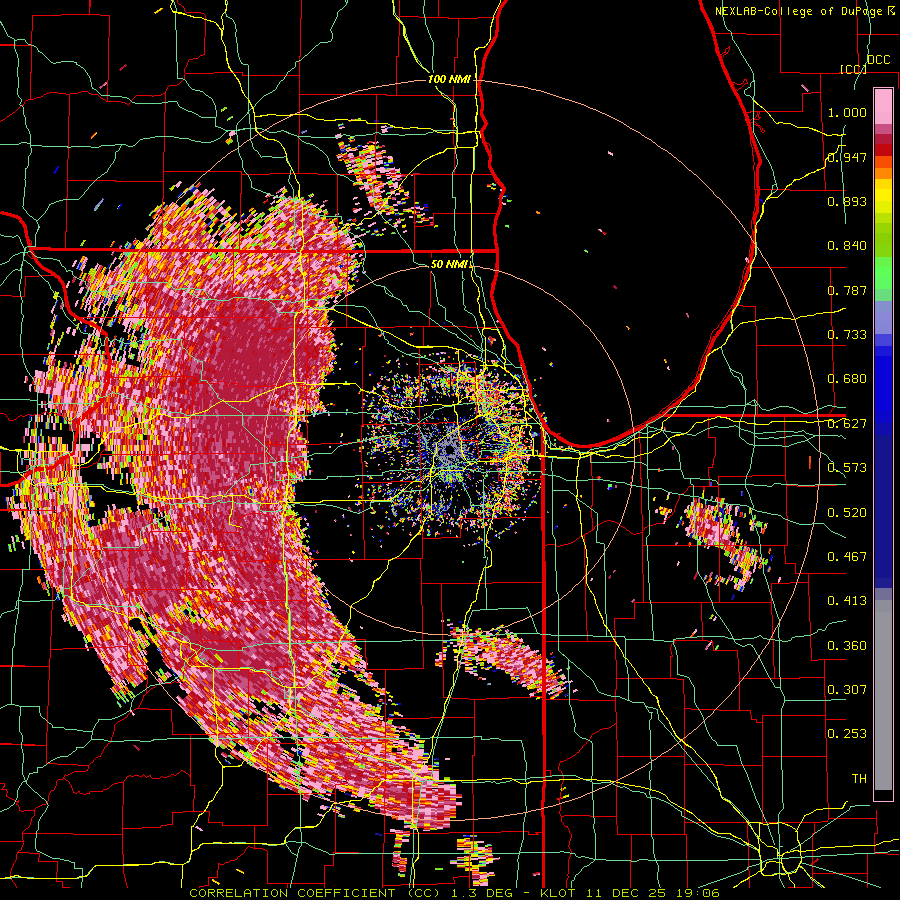
Task: Select the 0.733 value on the color scale
Action: coord(847,335)
